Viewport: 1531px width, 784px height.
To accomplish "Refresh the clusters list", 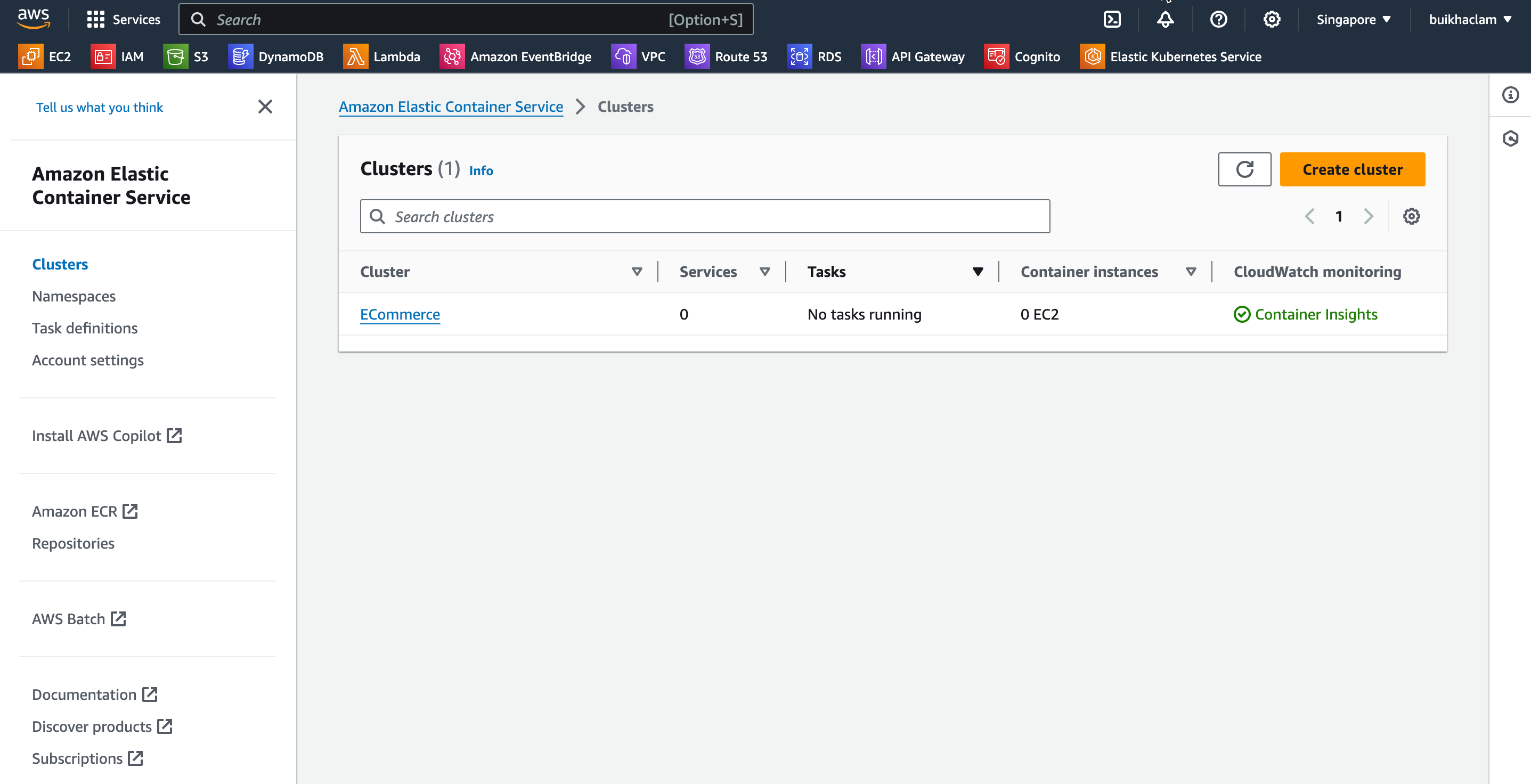I will [1244, 169].
